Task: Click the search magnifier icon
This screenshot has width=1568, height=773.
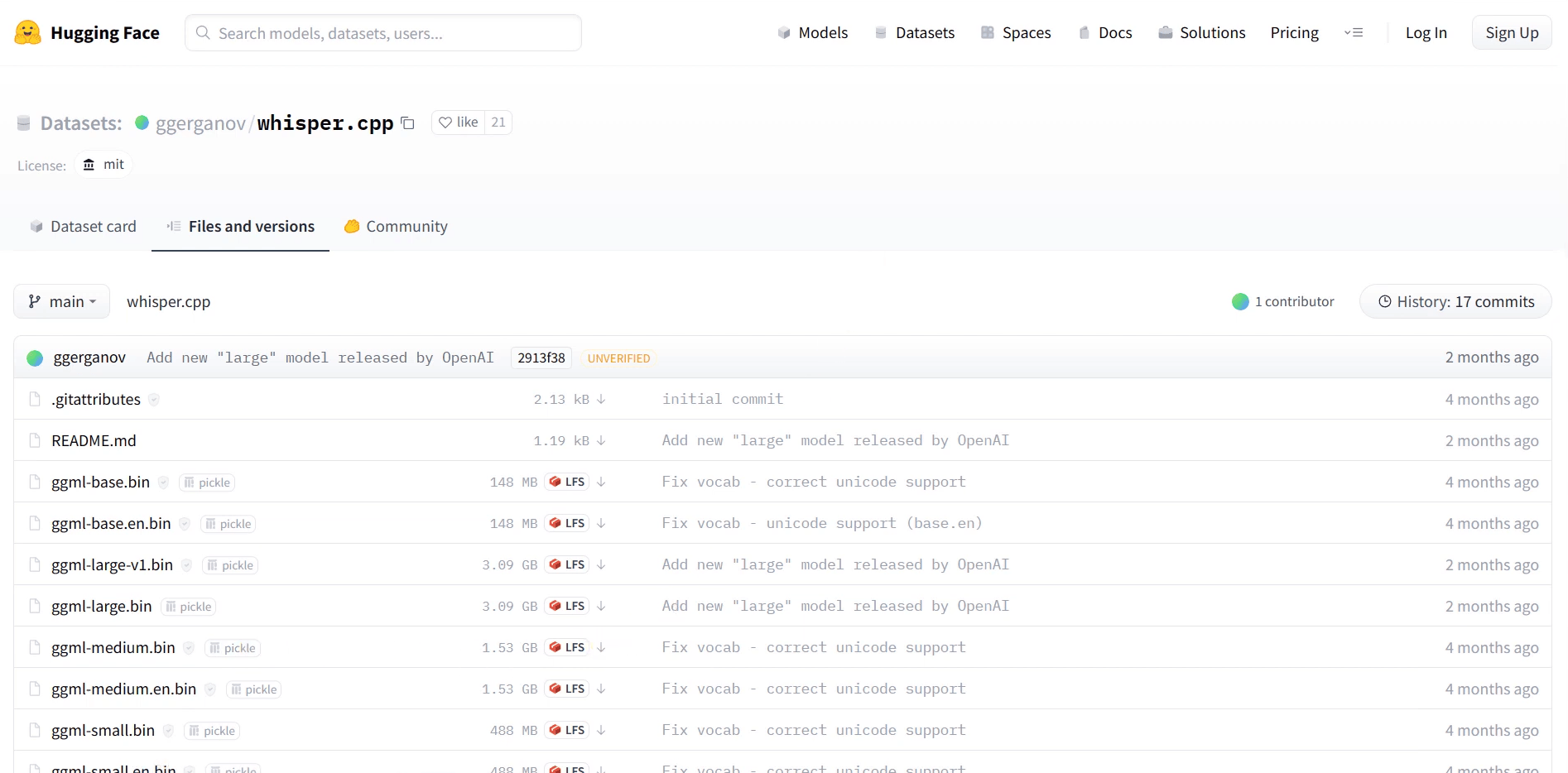Action: [203, 32]
